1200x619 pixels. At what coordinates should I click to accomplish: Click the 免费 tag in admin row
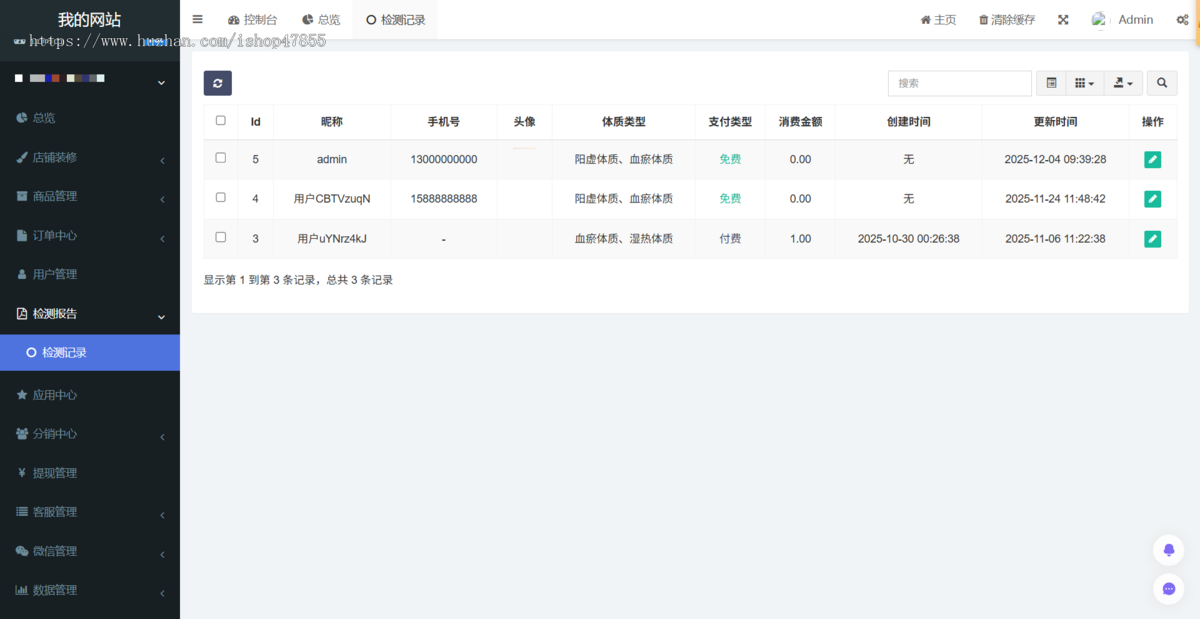tap(730, 159)
